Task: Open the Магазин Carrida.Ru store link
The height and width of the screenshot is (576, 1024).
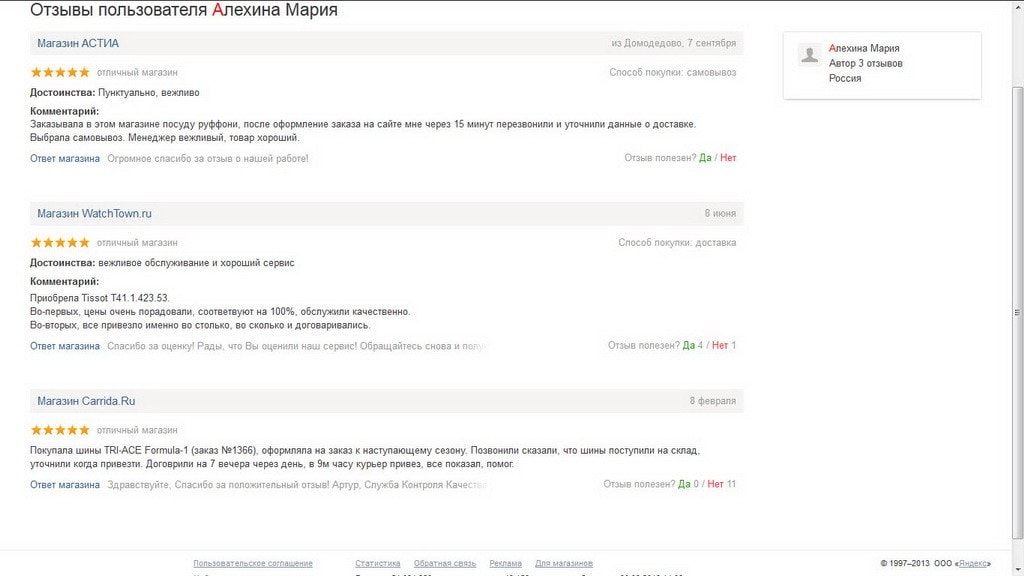Action: [86, 401]
